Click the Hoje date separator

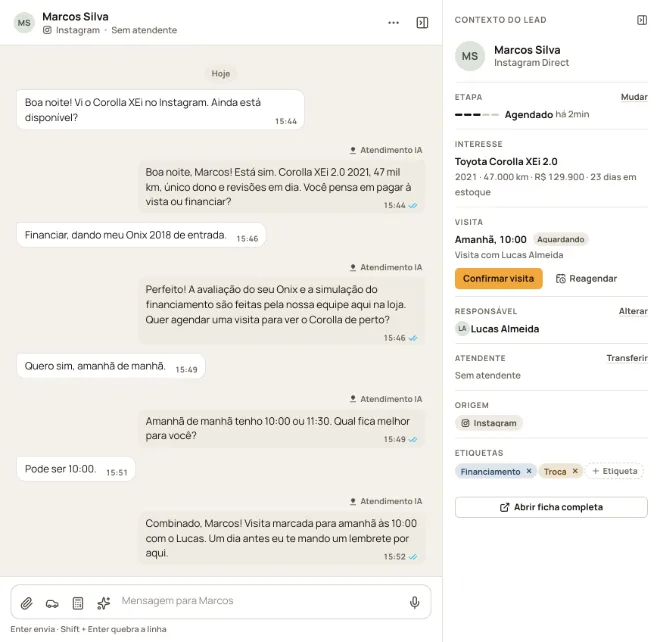coord(221,74)
